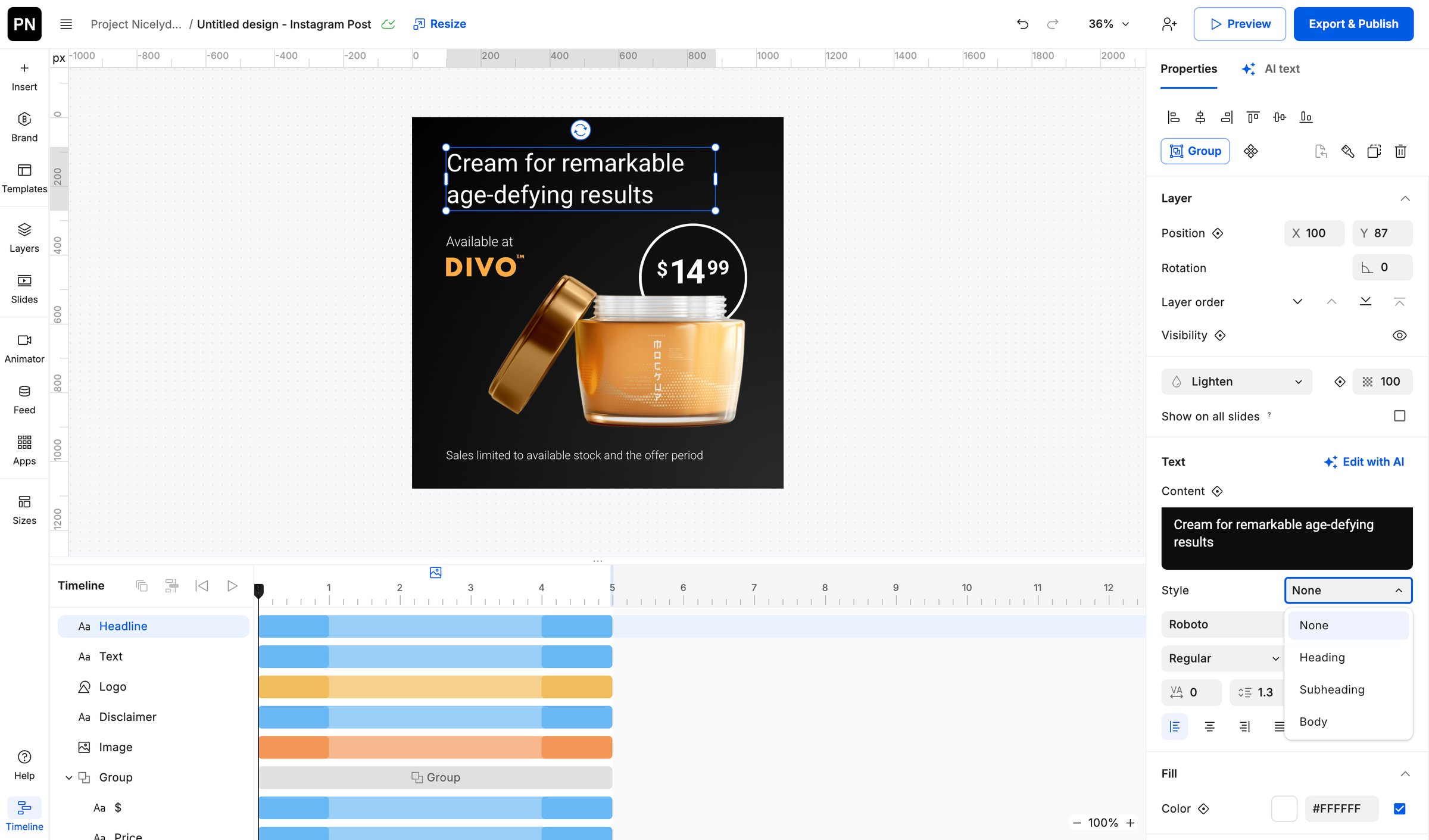
Task: Click the Preview button
Action: point(1240,24)
